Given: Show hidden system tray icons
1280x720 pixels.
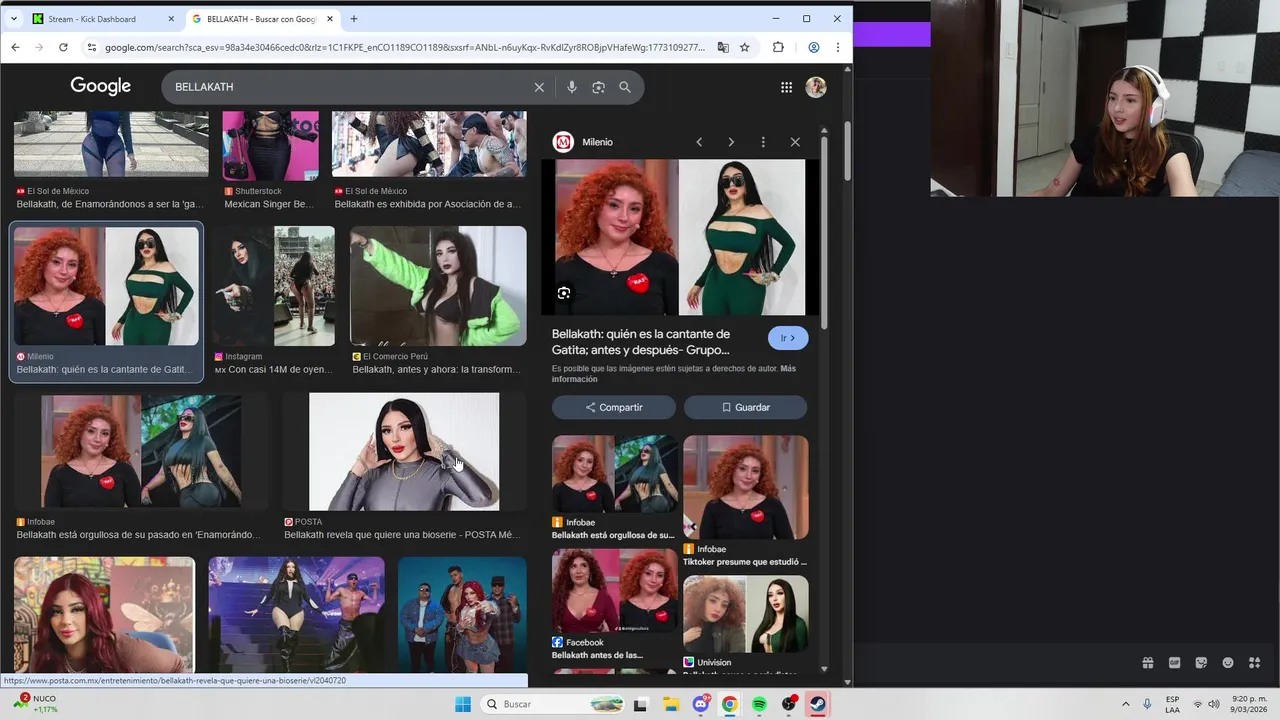Looking at the screenshot, I should point(1125,704).
